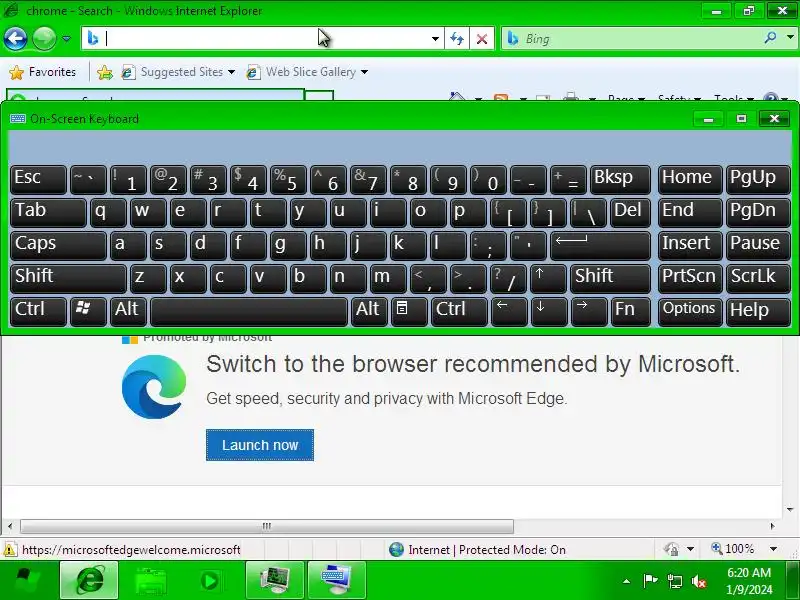
Task: Open Windows Media Player taskbar icon
Action: [210, 580]
